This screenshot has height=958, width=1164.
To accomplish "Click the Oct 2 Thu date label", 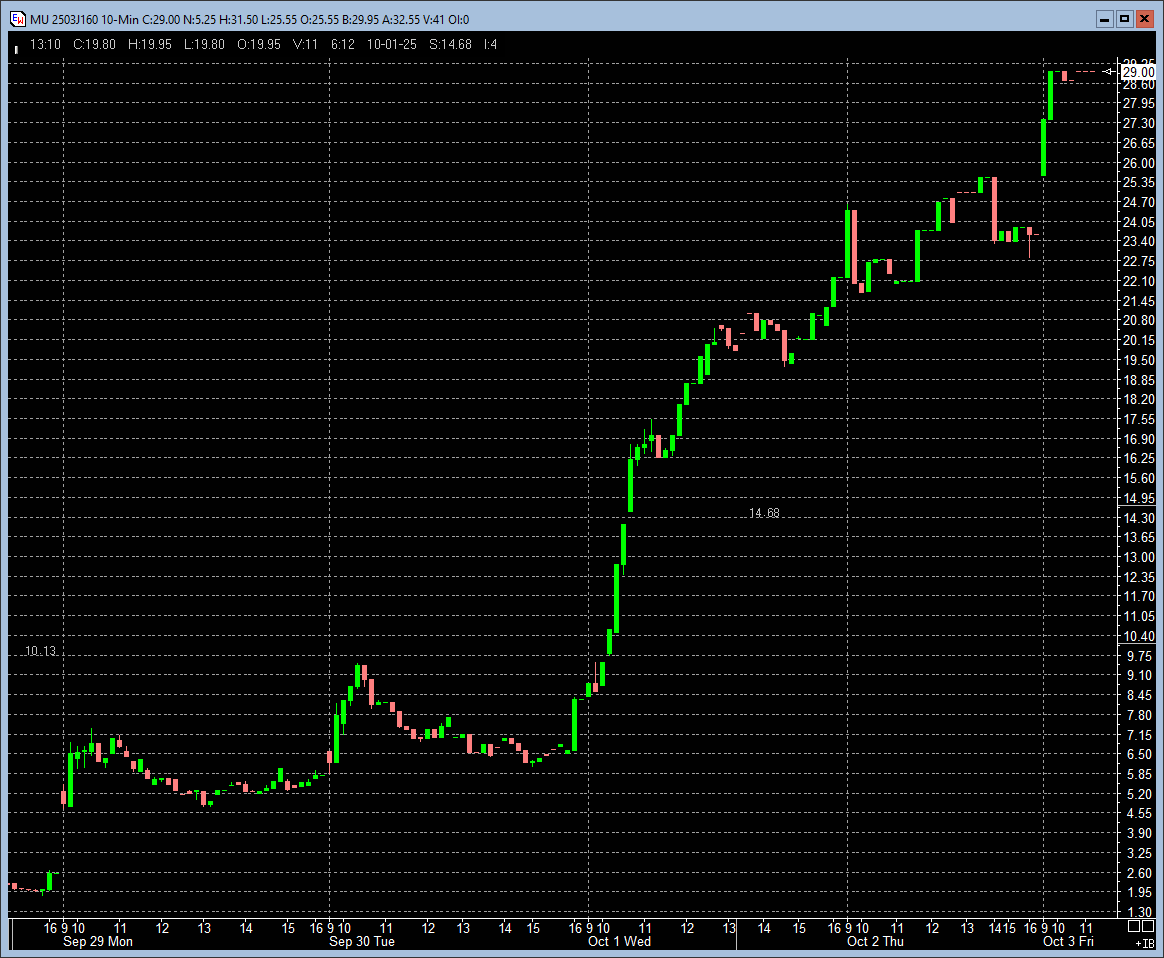I will [874, 941].
